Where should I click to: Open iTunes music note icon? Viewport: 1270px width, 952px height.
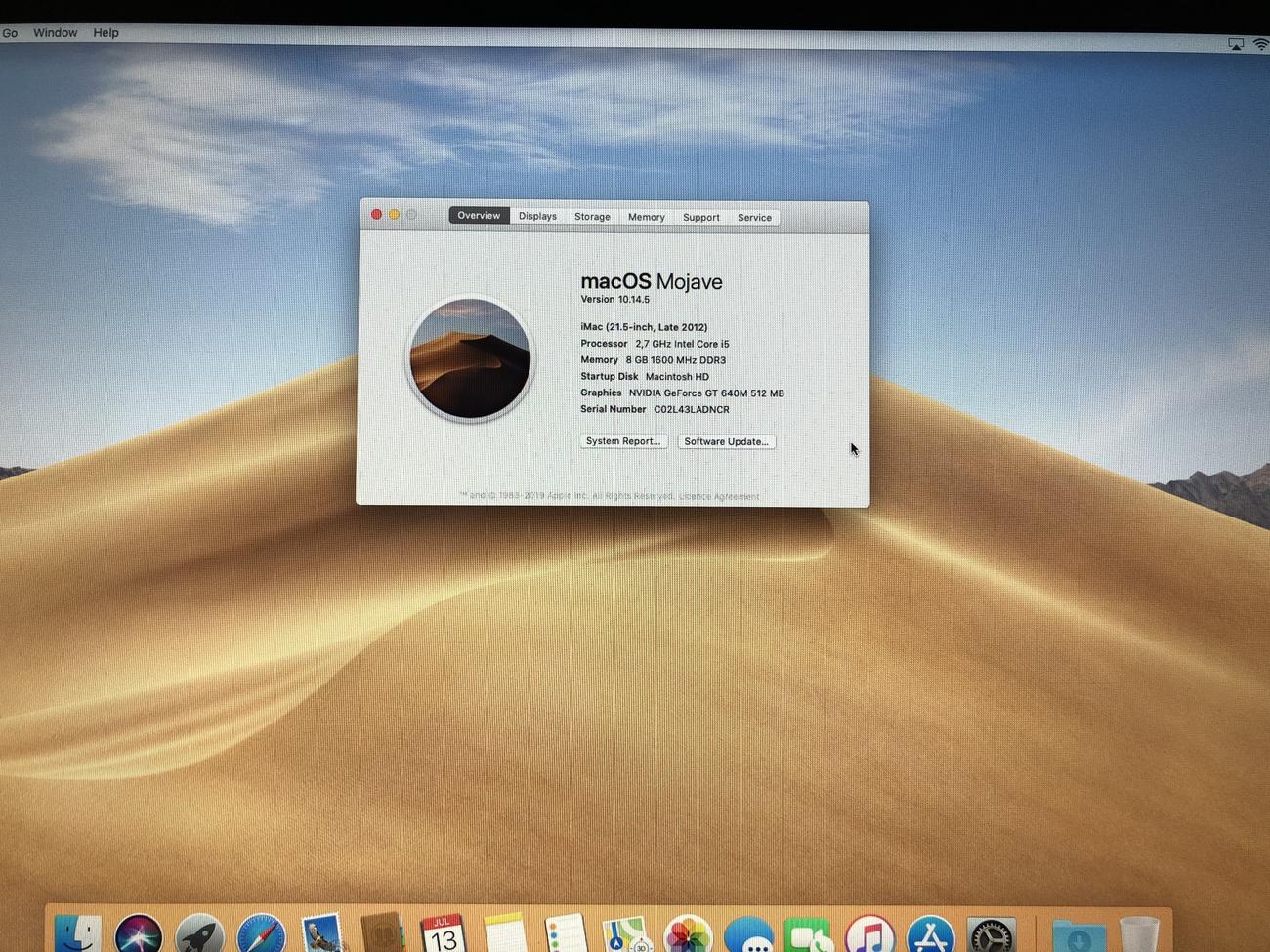869,934
